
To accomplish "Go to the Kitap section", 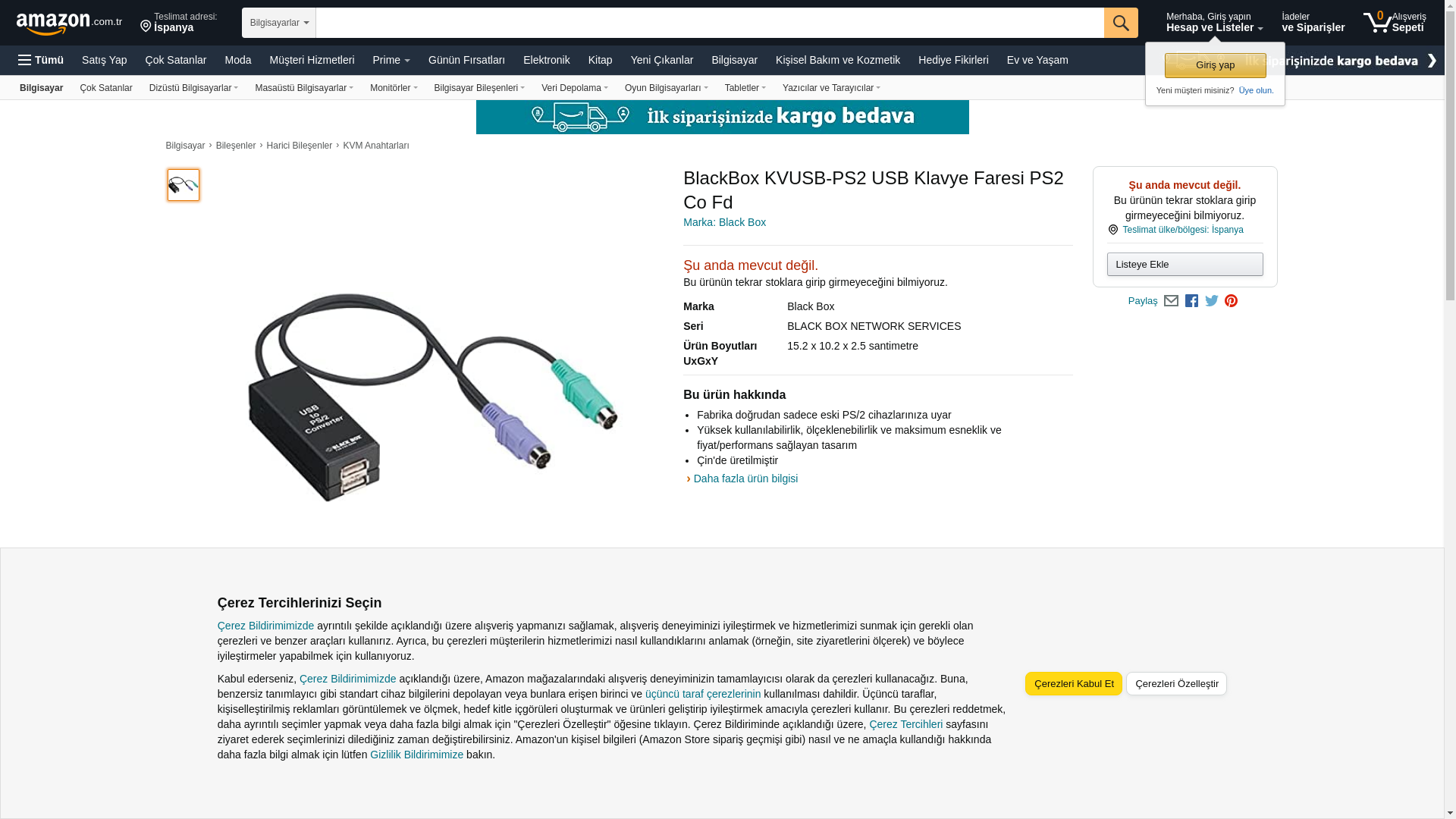I will 601,60.
